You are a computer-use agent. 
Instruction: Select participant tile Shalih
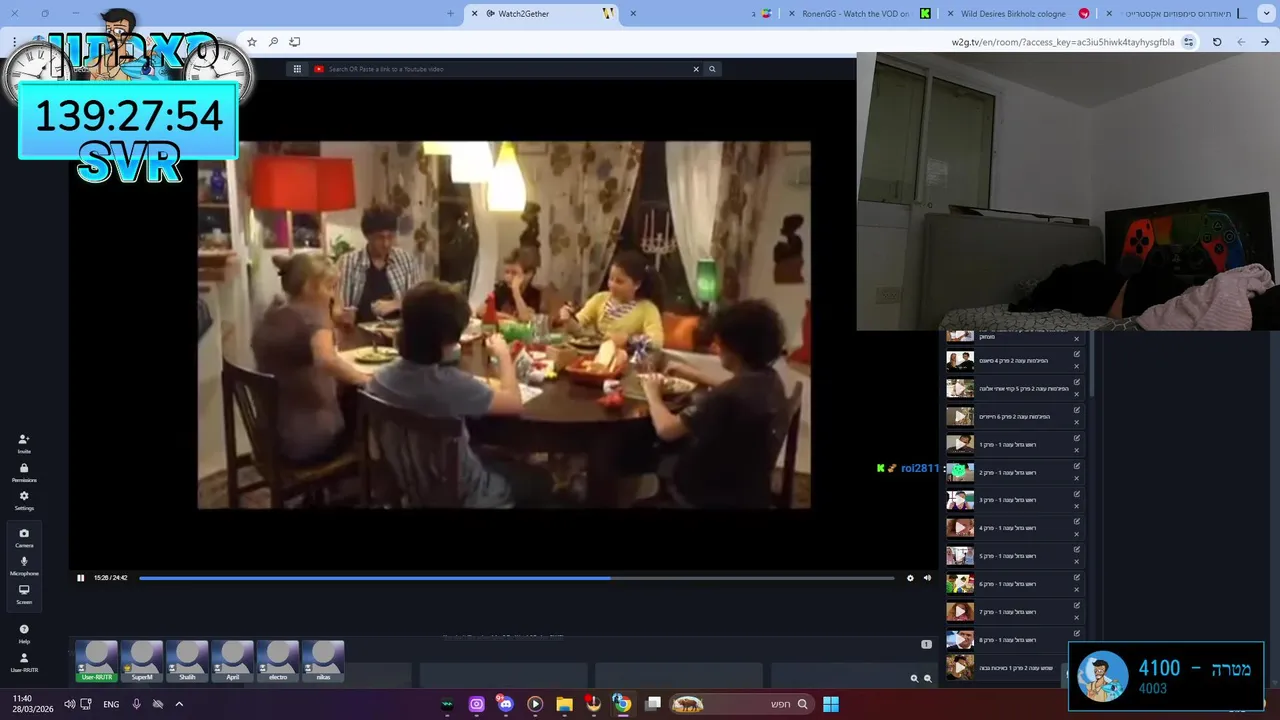point(187,662)
